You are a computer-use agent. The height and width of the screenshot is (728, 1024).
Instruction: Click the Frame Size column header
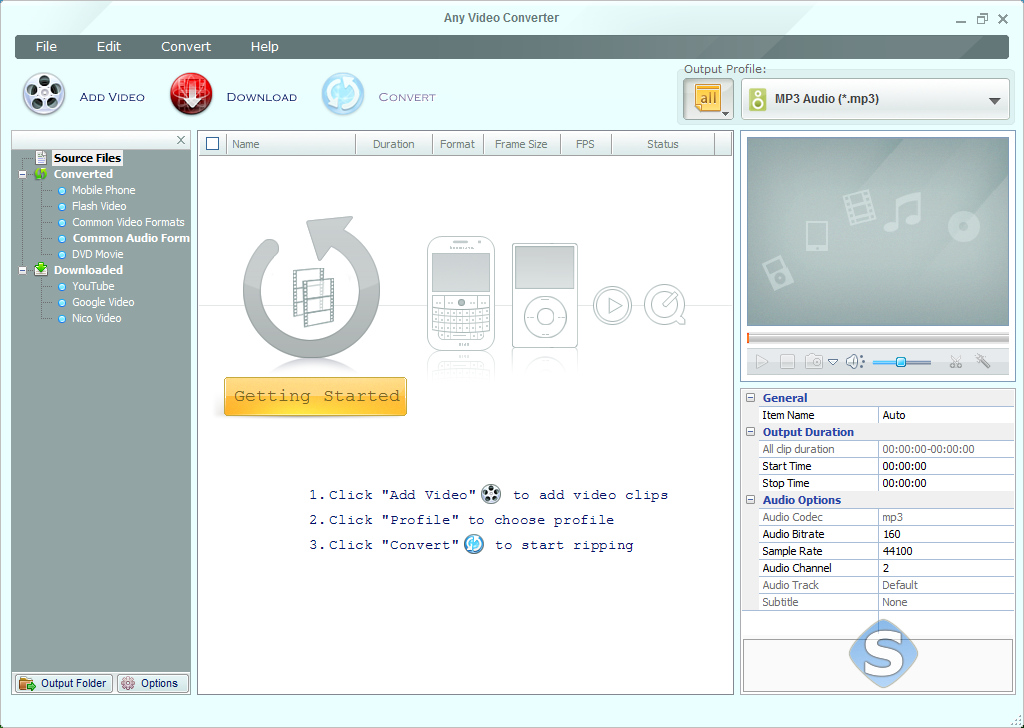pyautogui.click(x=521, y=144)
